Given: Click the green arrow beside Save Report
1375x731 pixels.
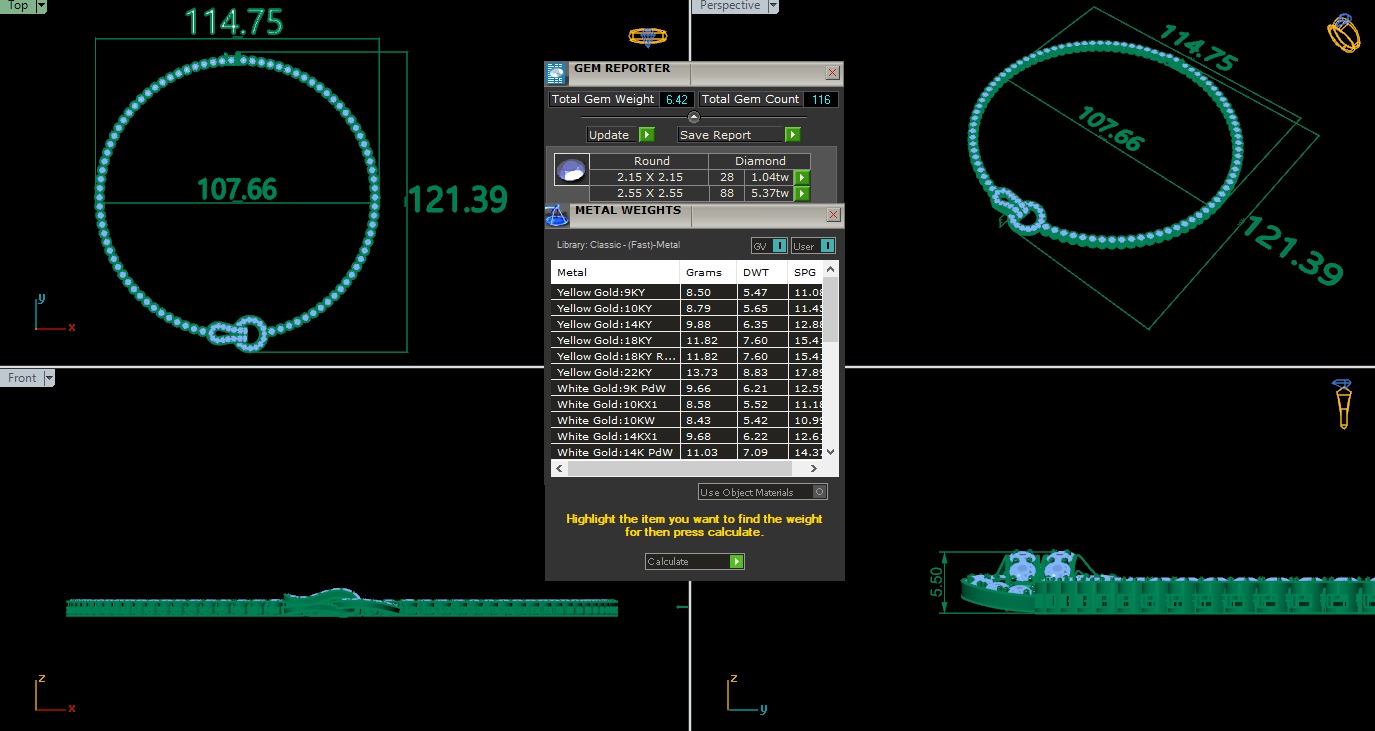Looking at the screenshot, I should pyautogui.click(x=793, y=135).
